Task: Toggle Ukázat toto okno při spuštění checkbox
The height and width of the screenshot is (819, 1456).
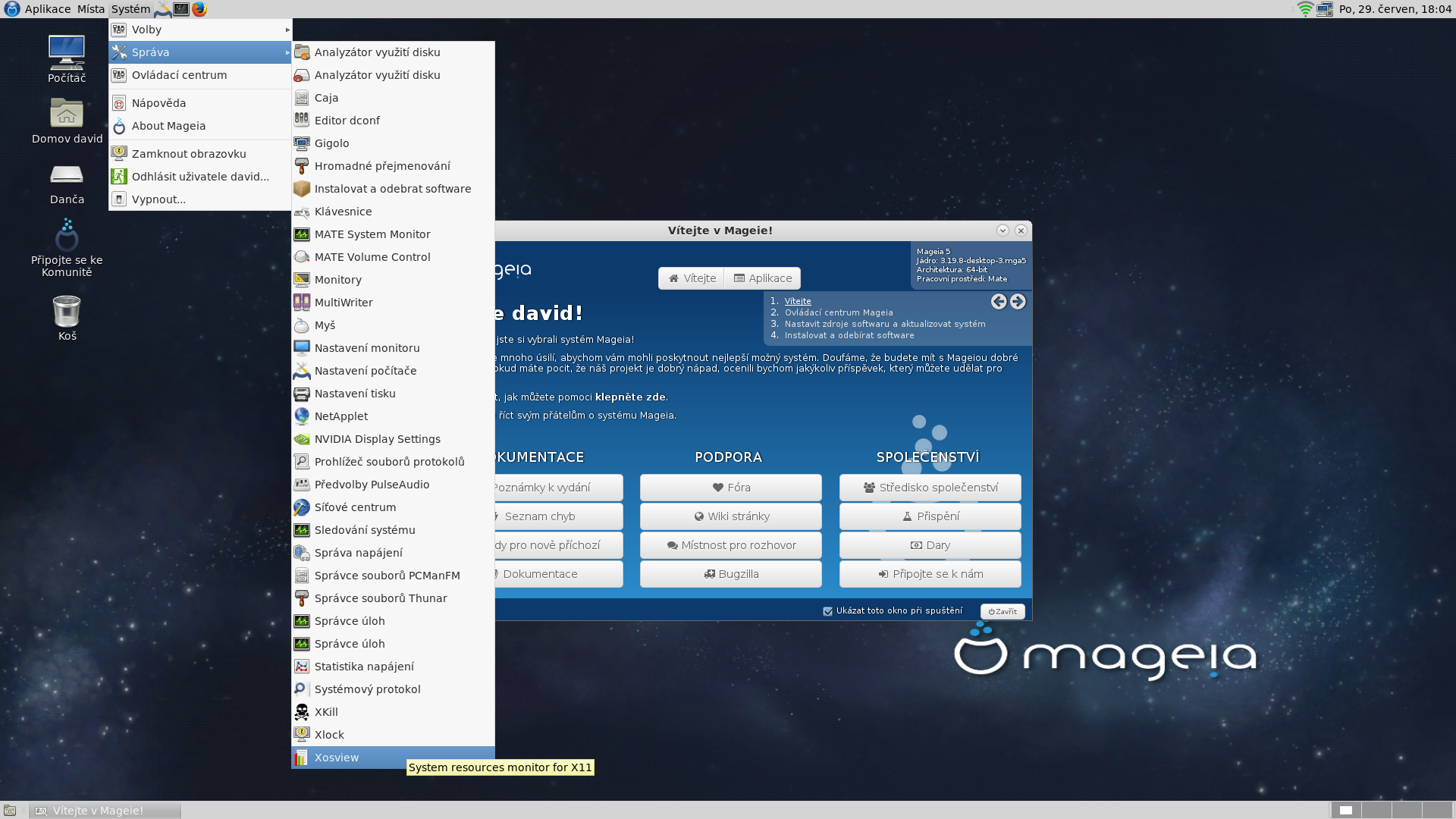Action: pyautogui.click(x=827, y=611)
